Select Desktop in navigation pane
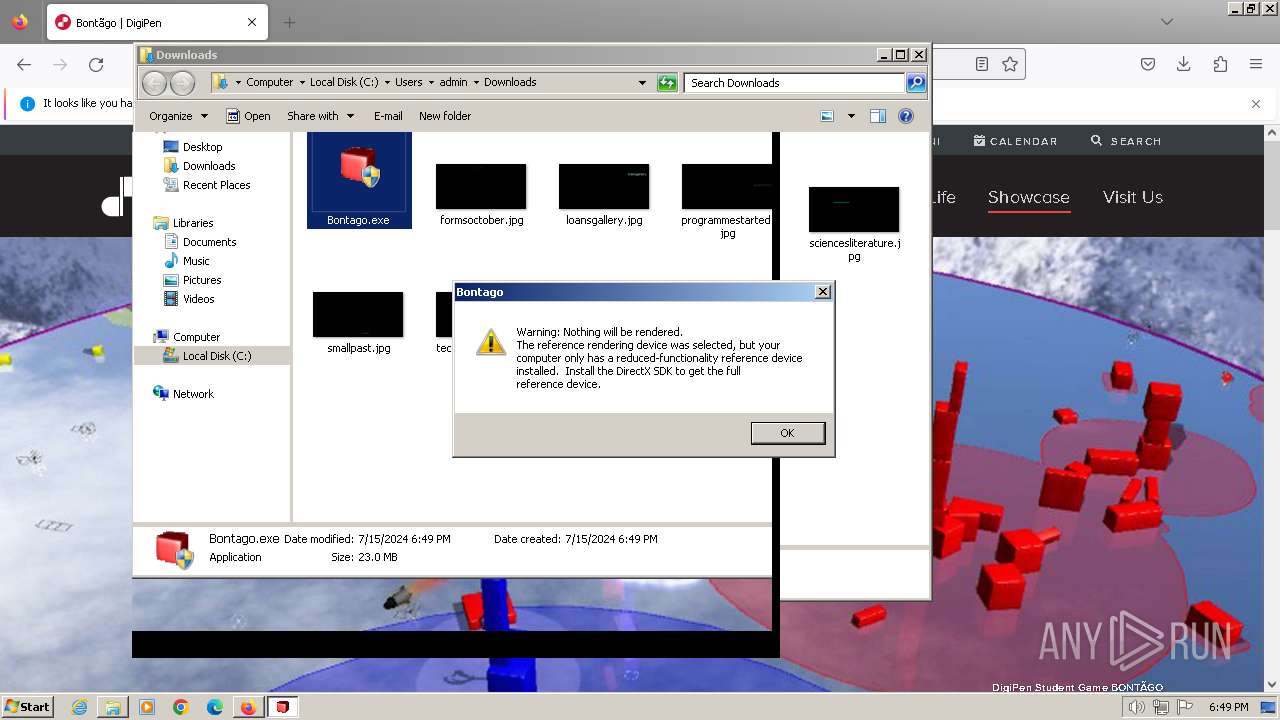This screenshot has height=720, width=1280. point(202,147)
